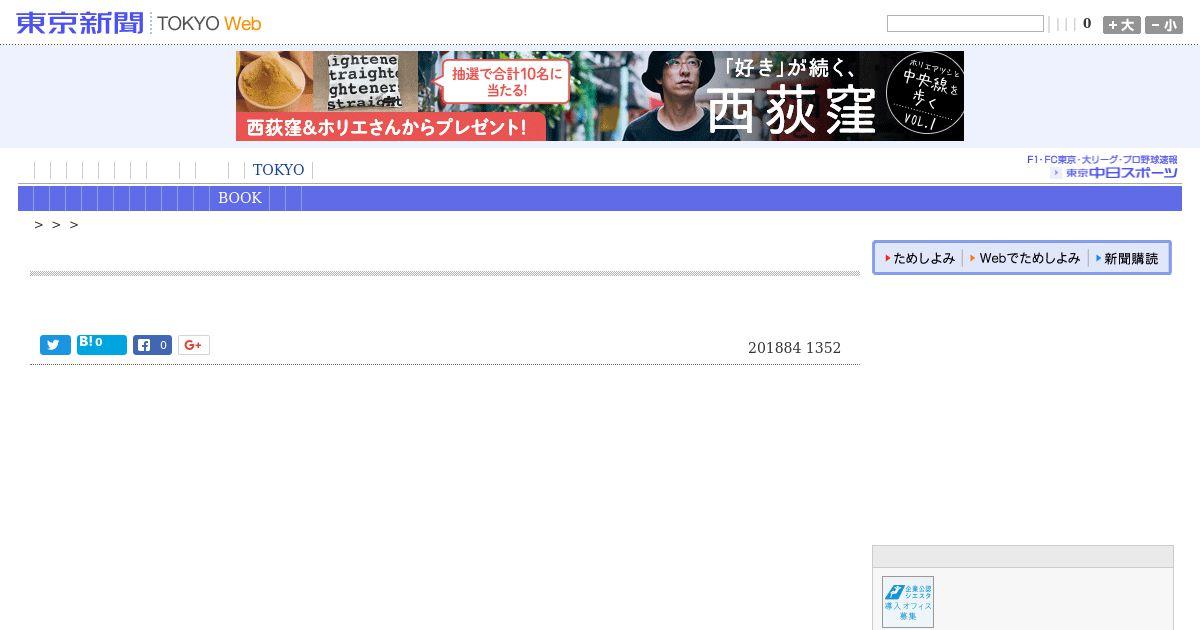Decrease font size with −小 button
The image size is (1200, 630).
(1164, 25)
